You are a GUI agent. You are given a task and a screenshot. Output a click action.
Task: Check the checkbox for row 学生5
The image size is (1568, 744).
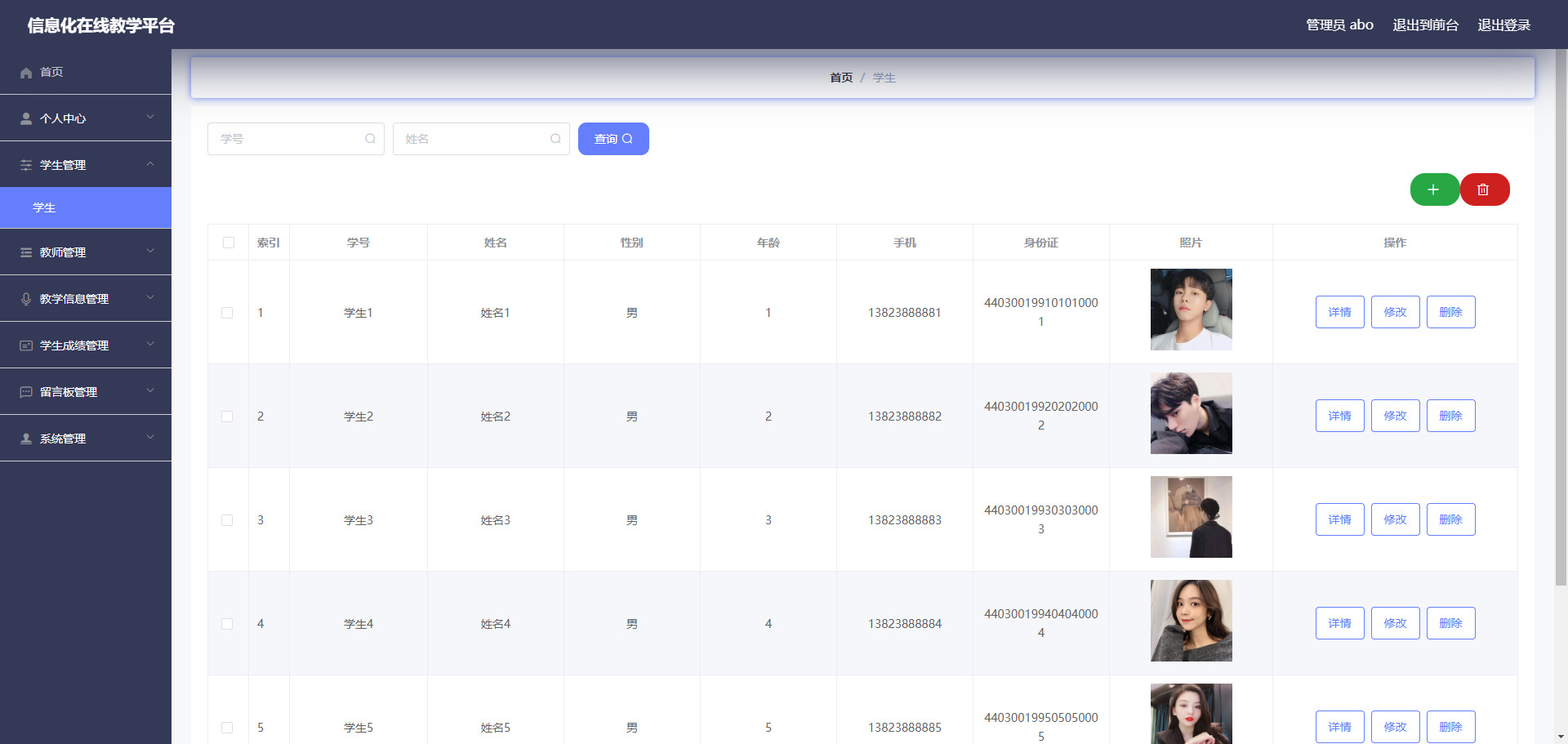pos(227,728)
